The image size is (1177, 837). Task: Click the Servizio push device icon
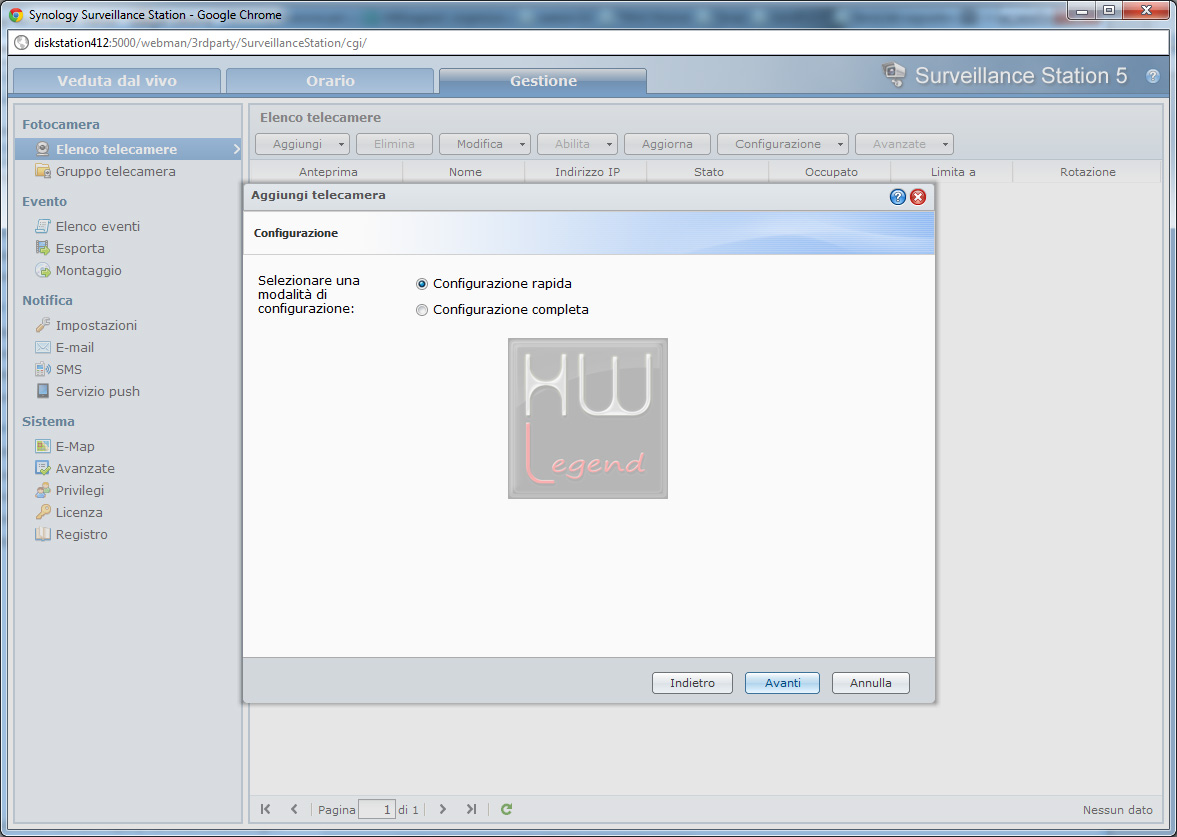pos(43,391)
